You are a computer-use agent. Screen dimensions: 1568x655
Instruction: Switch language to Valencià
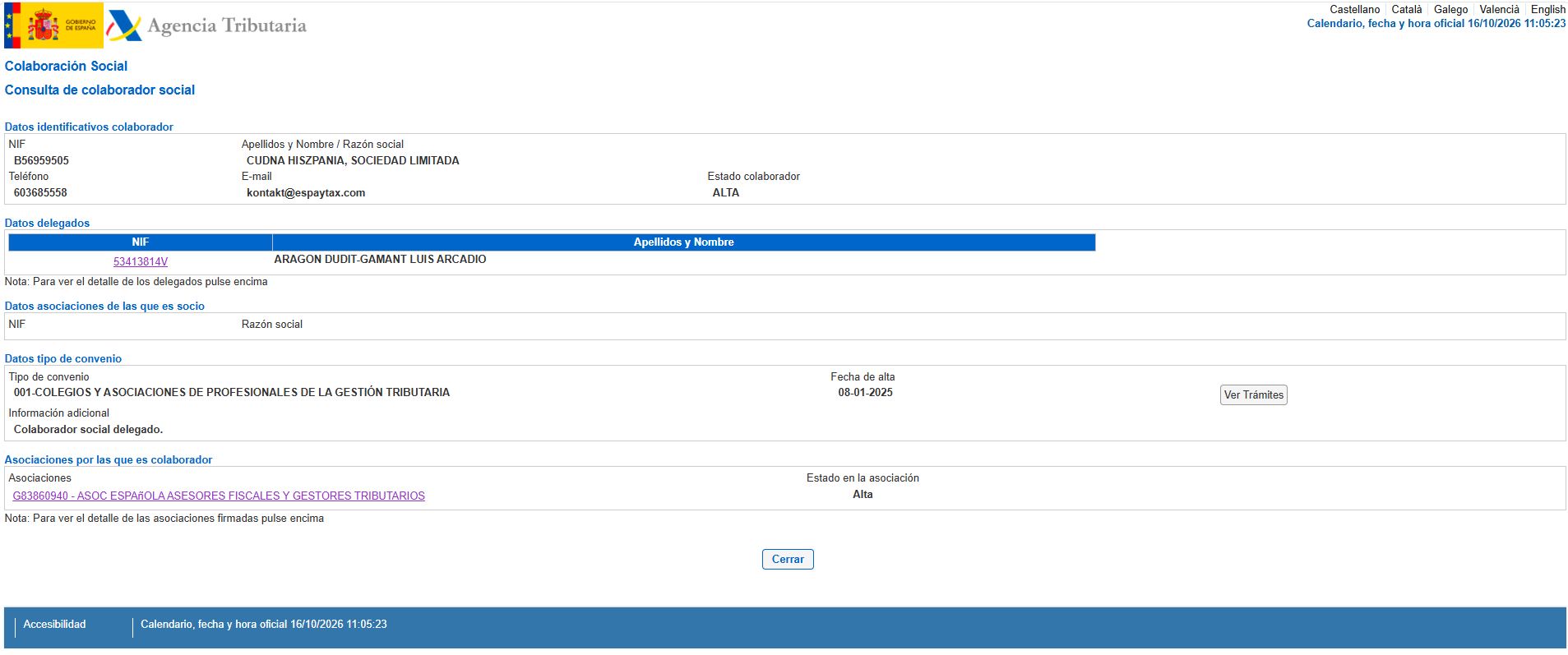point(1499,10)
